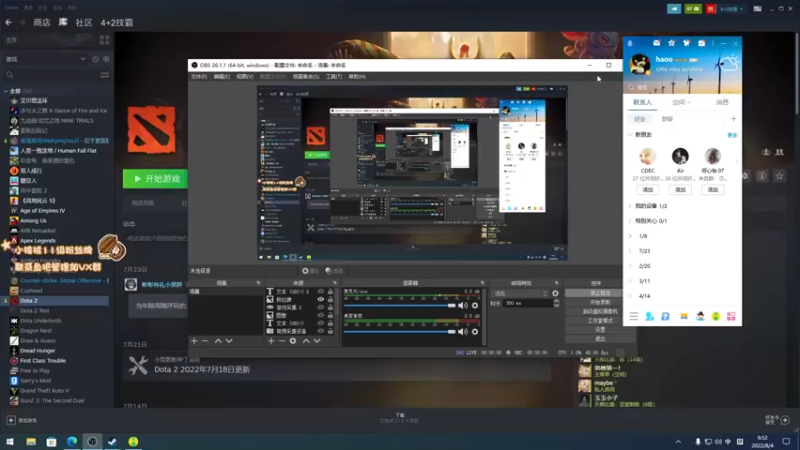Toggle visibility of the game capture 2 source
Screen dimensions: 800x450
tap(320, 308)
